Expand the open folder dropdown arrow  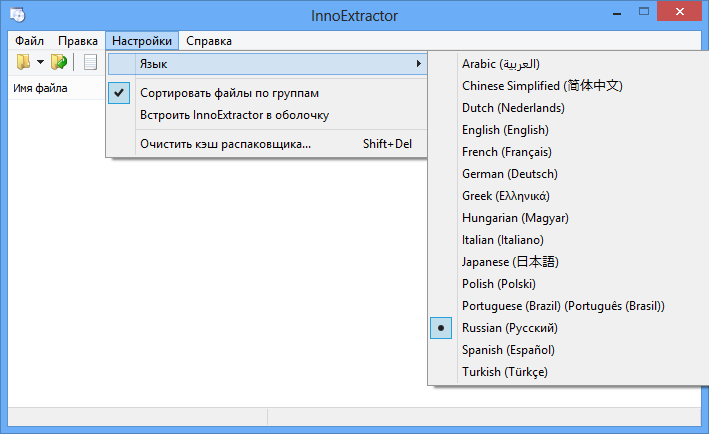(40, 62)
